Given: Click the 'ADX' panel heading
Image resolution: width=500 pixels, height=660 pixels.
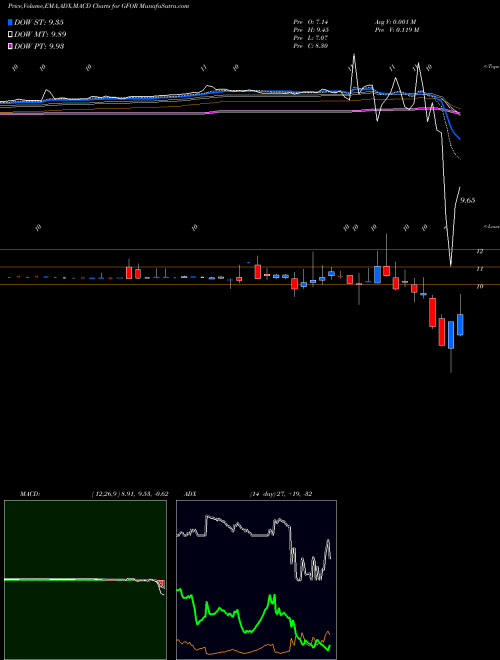Looking at the screenshot, I should coord(191,494).
